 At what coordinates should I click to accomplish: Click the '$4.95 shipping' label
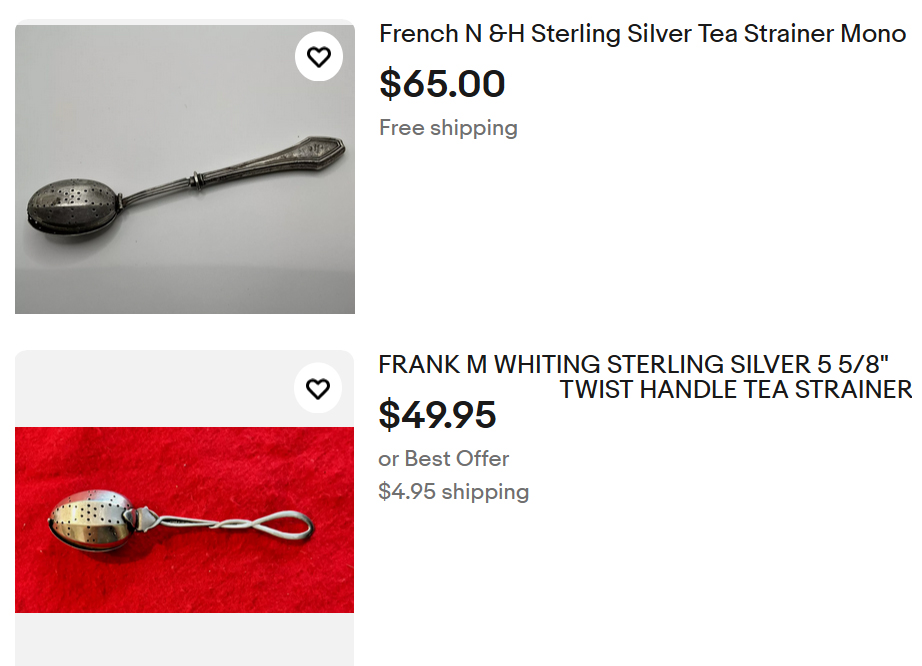click(454, 491)
